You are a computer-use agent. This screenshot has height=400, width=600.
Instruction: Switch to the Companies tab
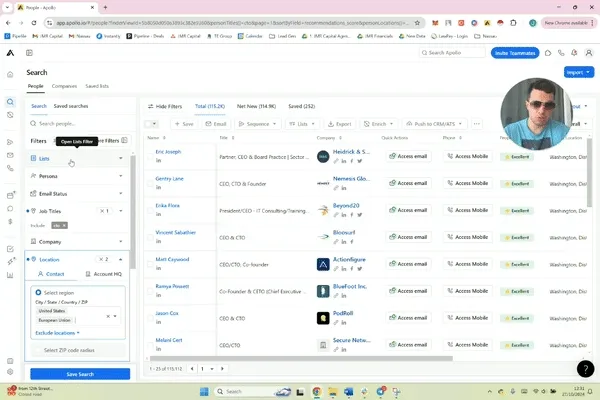click(x=64, y=86)
